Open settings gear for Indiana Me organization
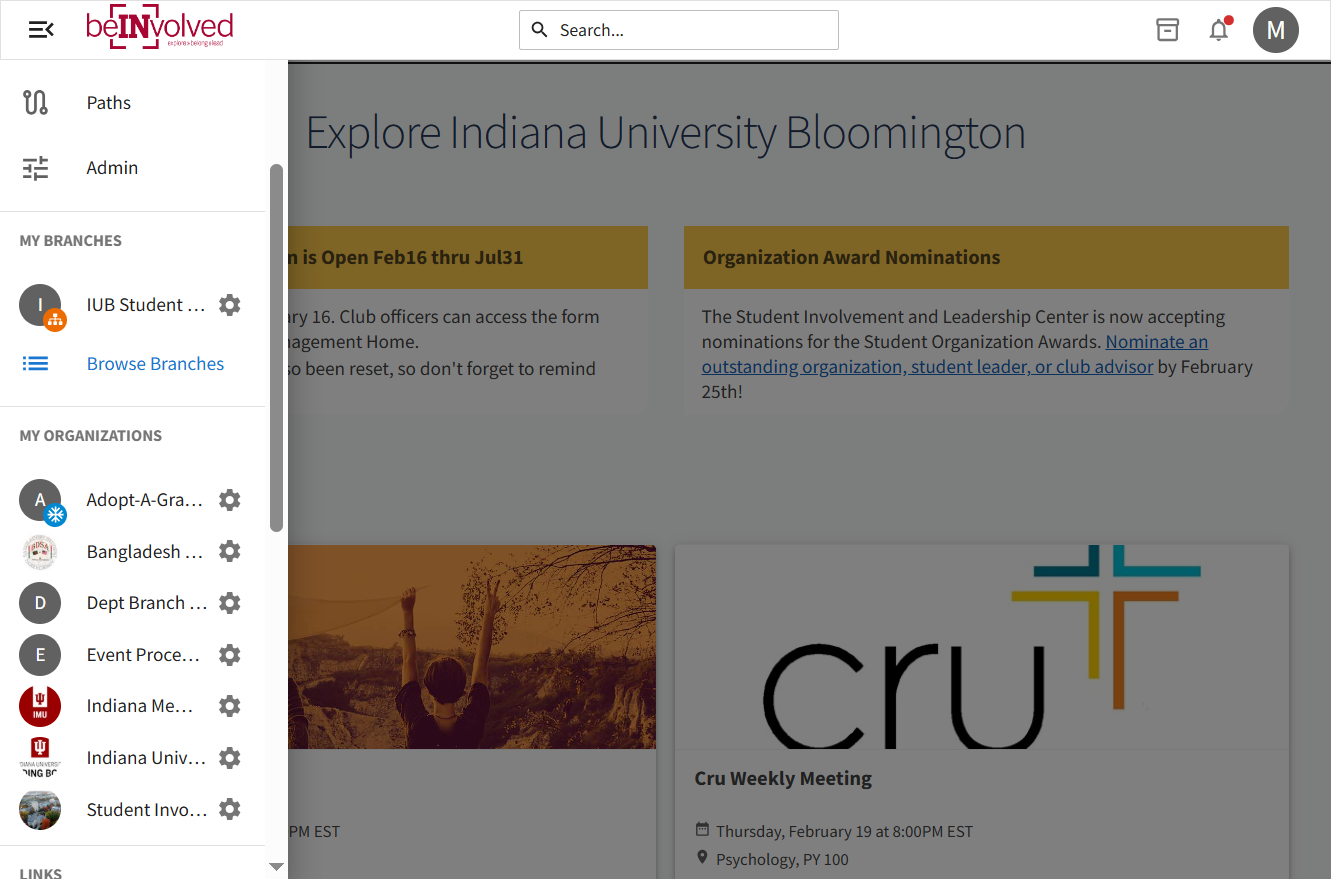Viewport: 1331px width, 879px height. click(230, 706)
